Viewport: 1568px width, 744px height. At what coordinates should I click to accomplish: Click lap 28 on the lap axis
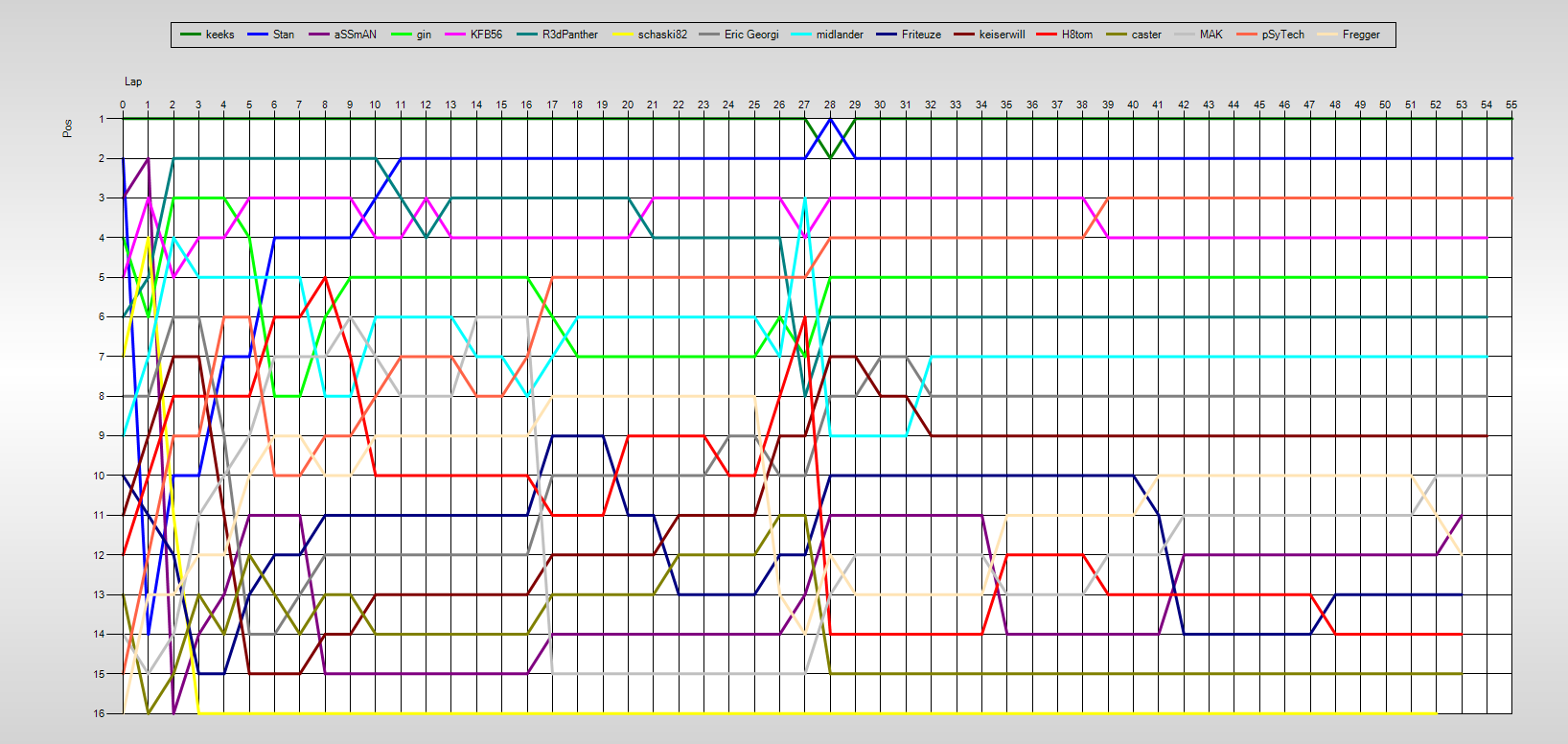tap(830, 105)
